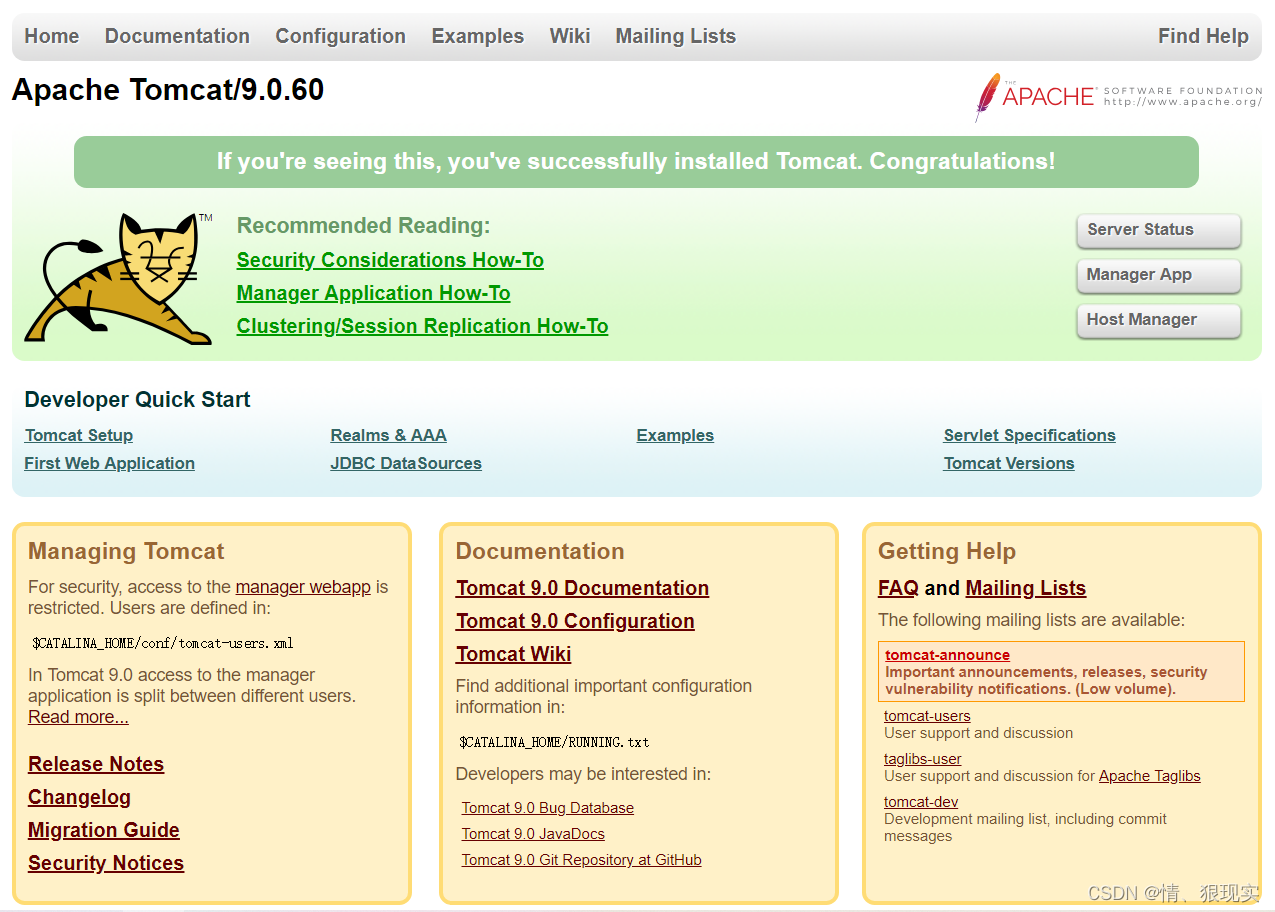
Task: Open Clustering/Session Replication How-To link
Action: [x=422, y=326]
